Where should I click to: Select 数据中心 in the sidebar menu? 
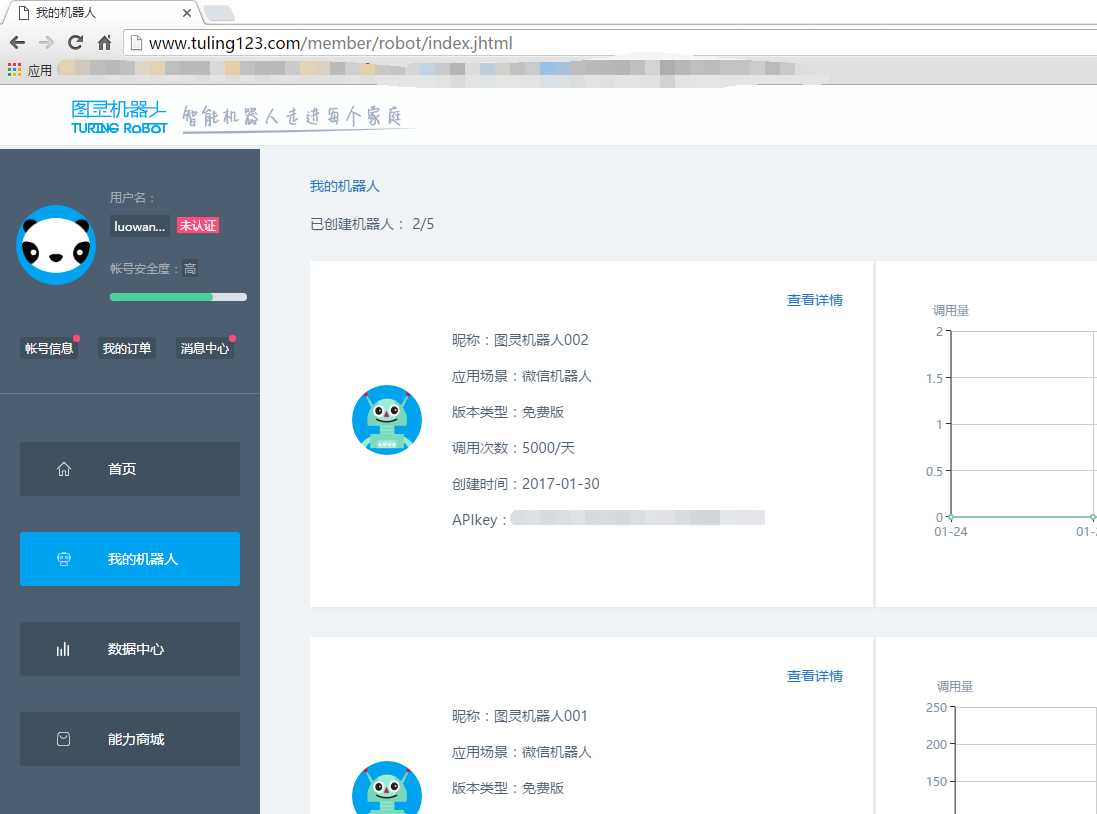click(130, 649)
